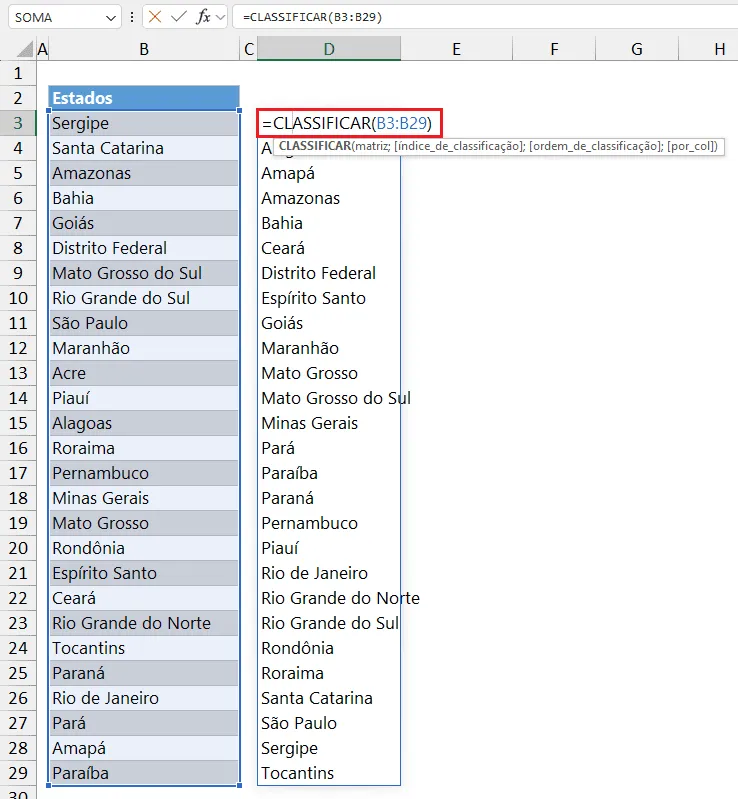Select Piauí cell in column D
Viewport: 738px width, 799px height.
(329, 548)
